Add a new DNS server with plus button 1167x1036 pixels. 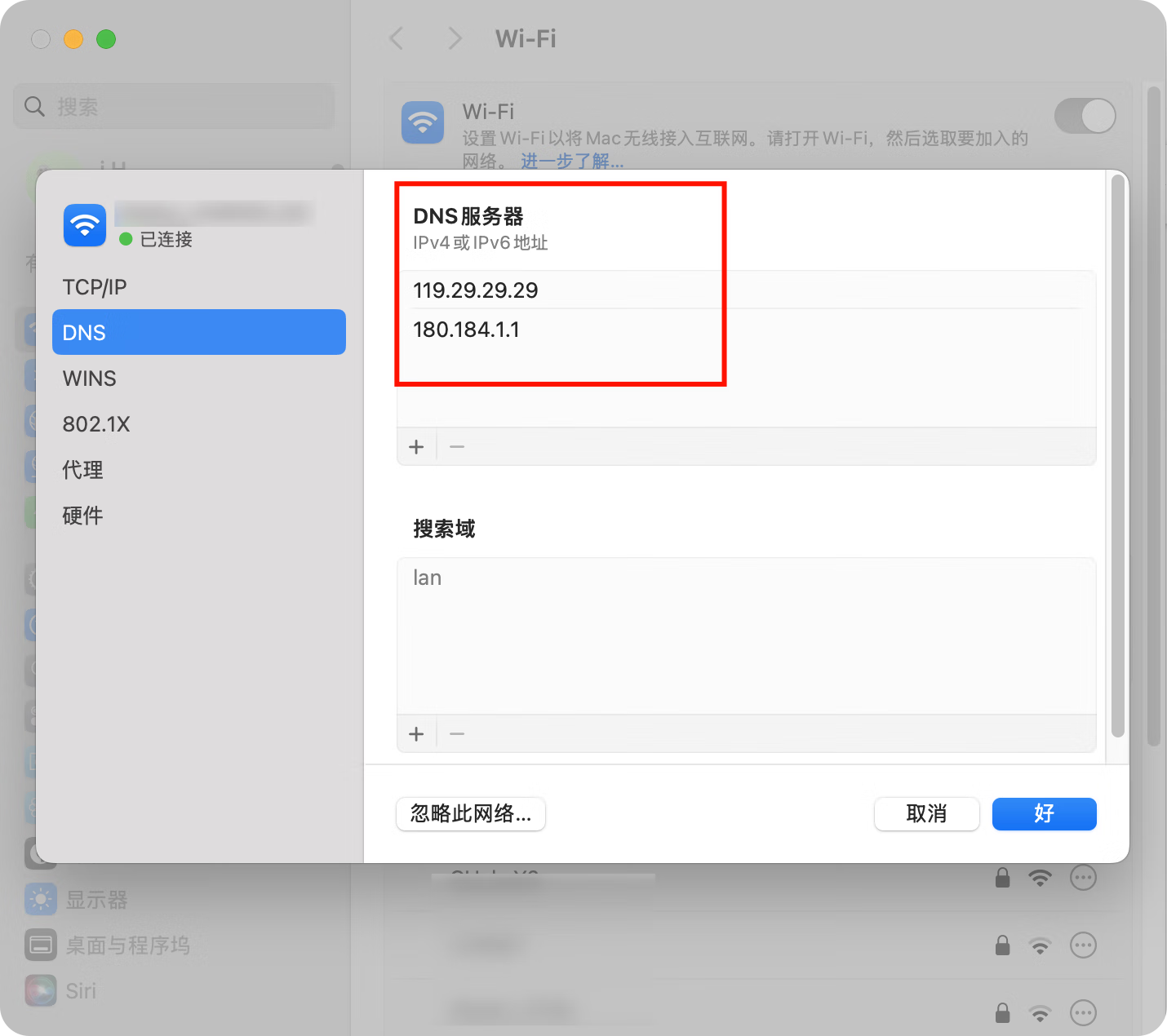pyautogui.click(x=416, y=447)
